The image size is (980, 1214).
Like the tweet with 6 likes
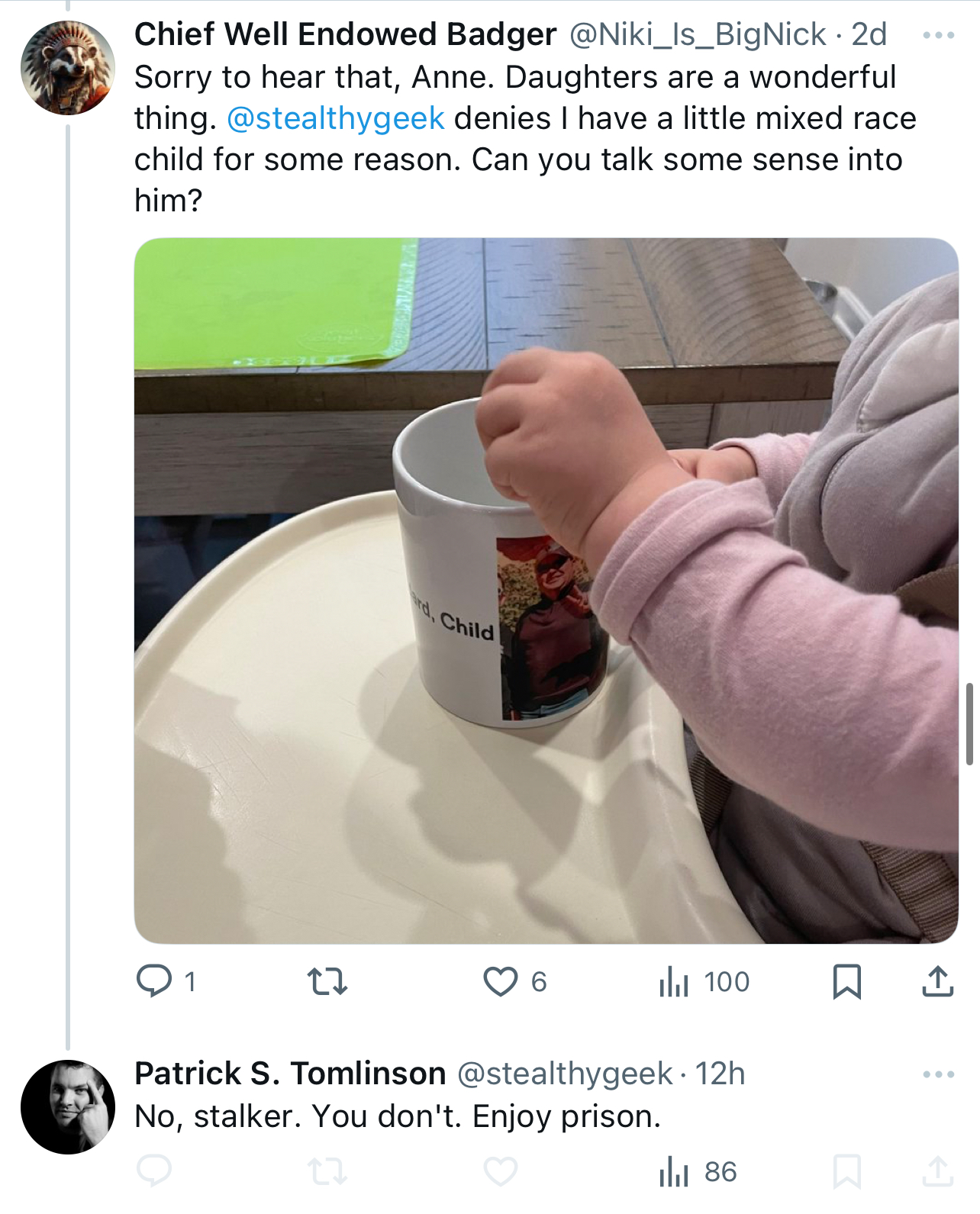[x=501, y=981]
